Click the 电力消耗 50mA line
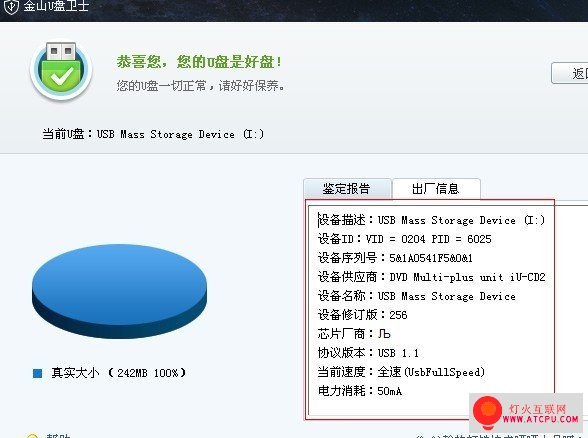588x438 pixels. click(360, 391)
